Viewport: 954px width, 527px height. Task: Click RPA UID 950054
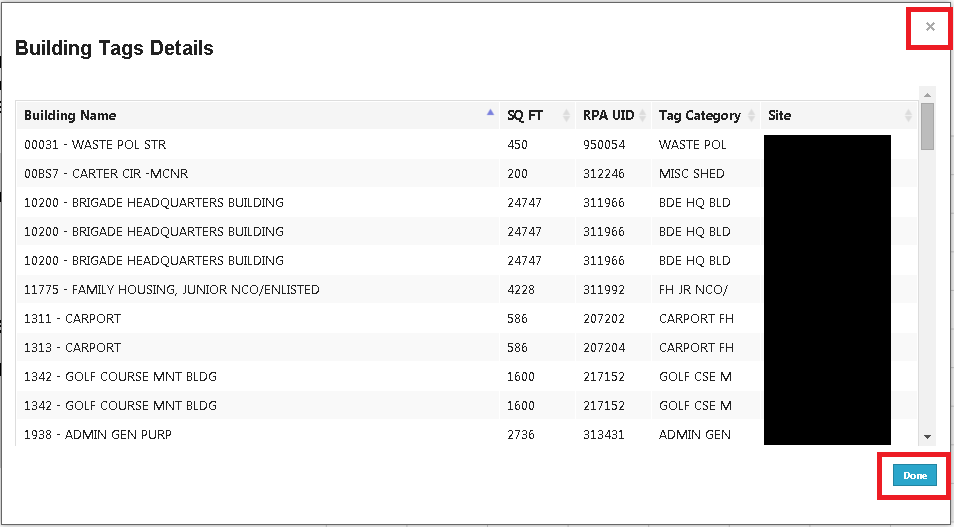tap(604, 145)
